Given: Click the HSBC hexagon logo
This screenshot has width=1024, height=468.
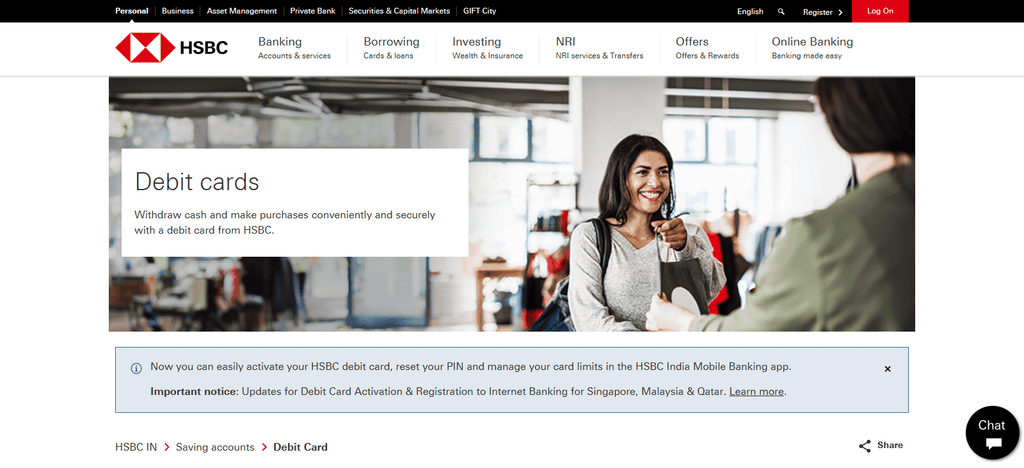Looking at the screenshot, I should (x=145, y=48).
